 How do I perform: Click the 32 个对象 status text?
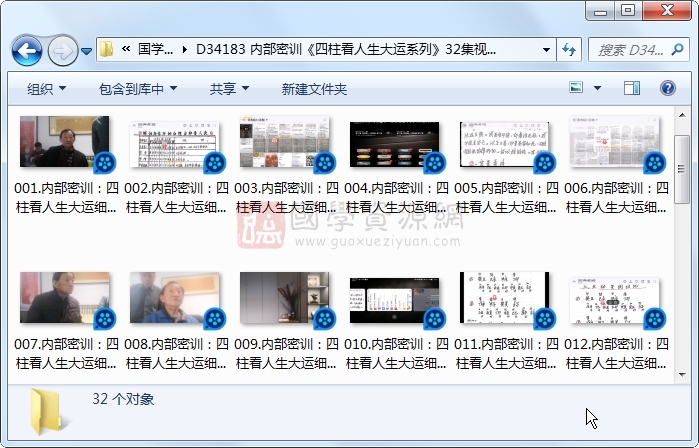pyautogui.click(x=123, y=399)
